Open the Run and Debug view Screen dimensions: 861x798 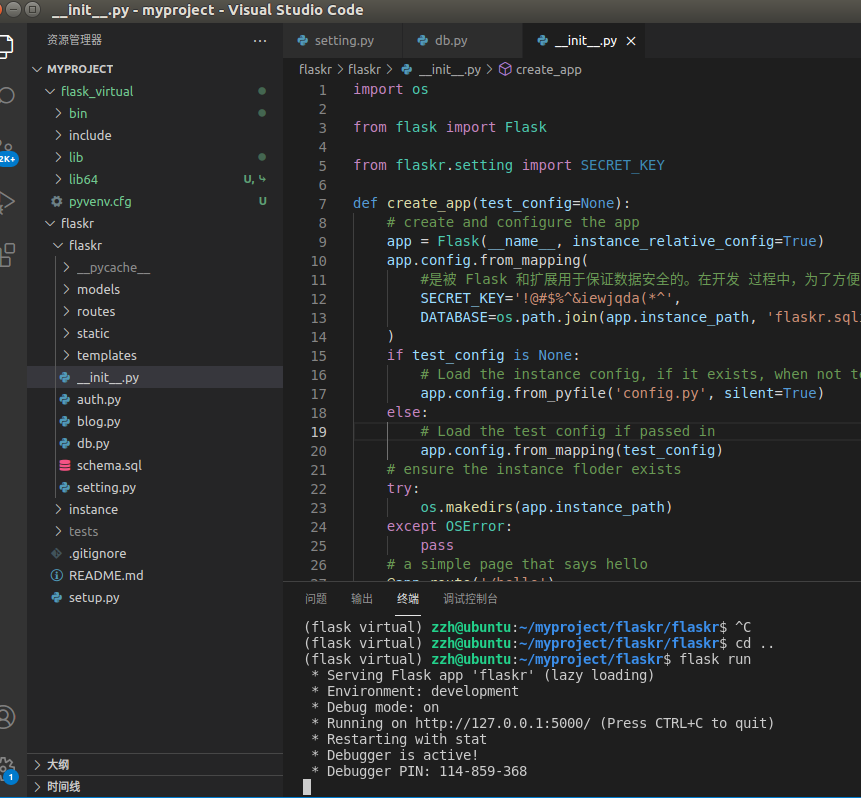(7, 202)
